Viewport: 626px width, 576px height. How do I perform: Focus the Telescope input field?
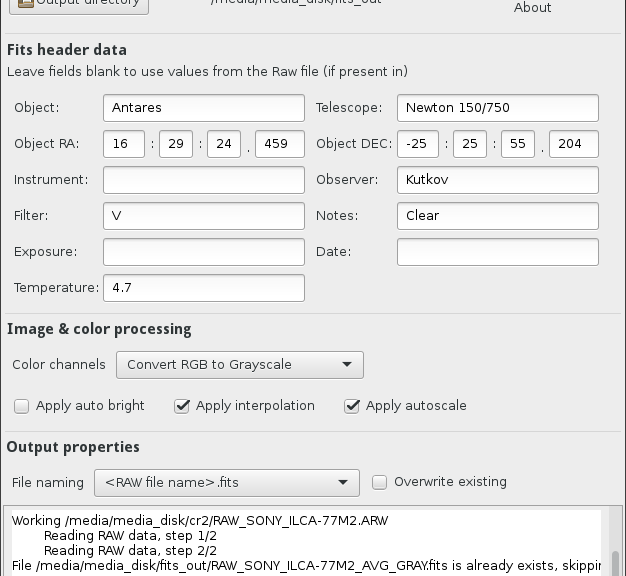[497, 108]
